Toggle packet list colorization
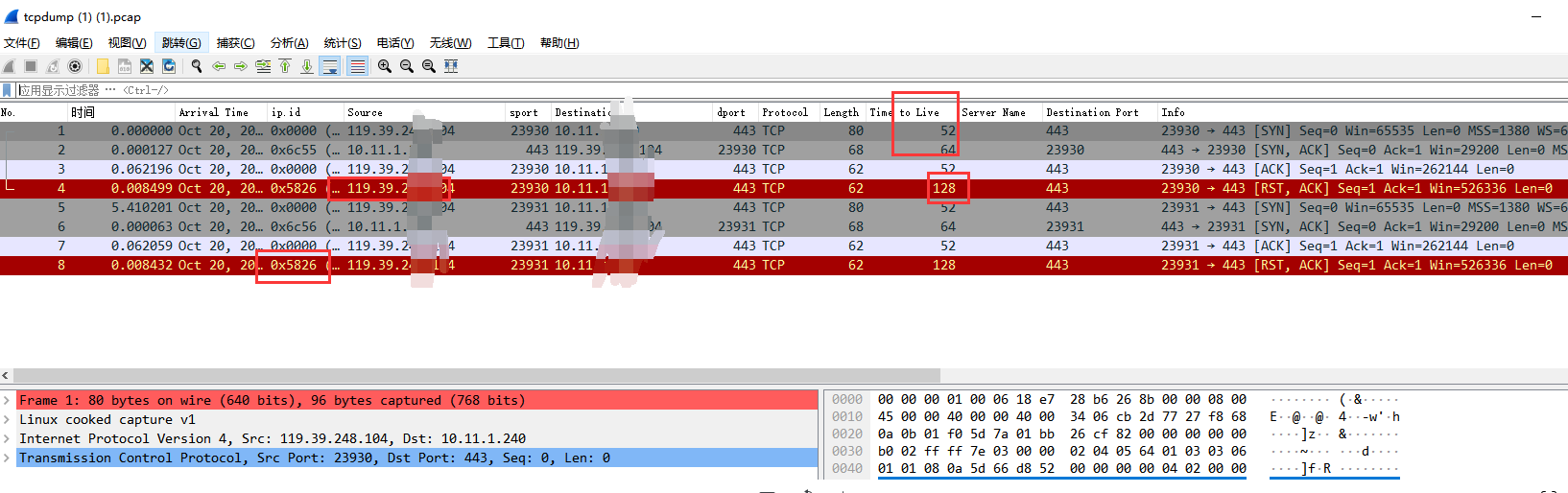 click(x=357, y=66)
